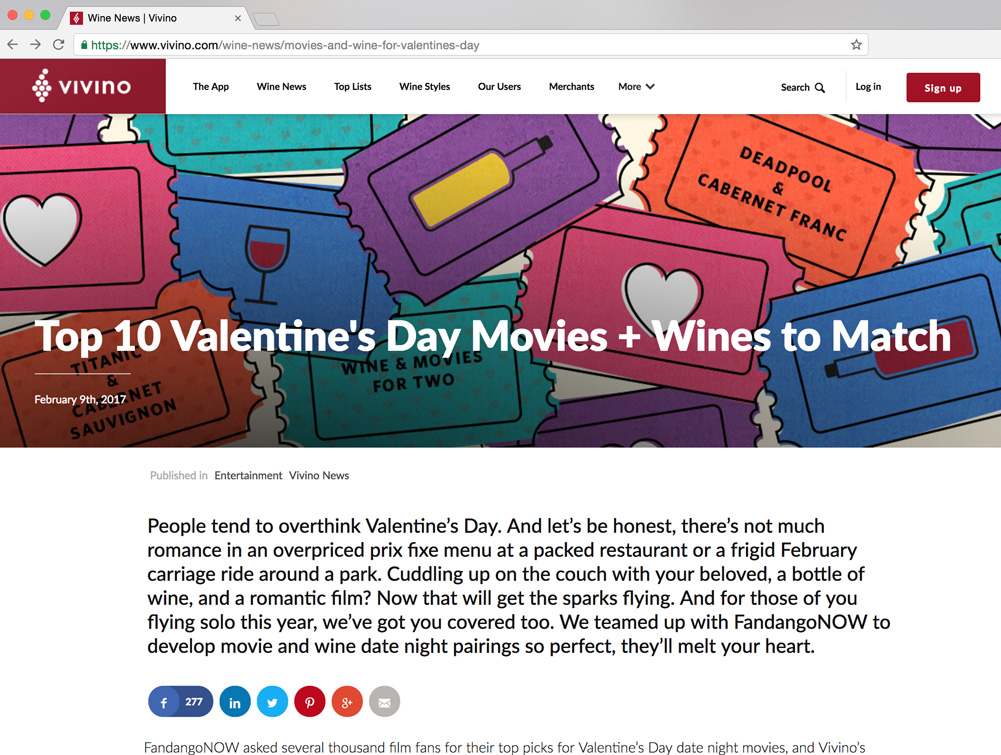
Task: Click the 'Published in' label
Action: pos(179,475)
